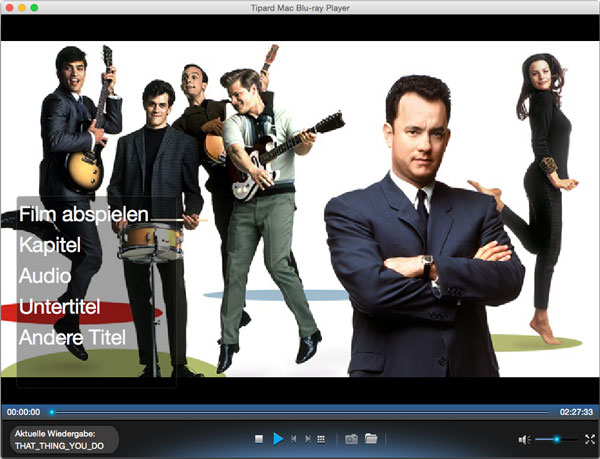The image size is (600, 459).
Task: Click the THAT_THING_YOU_DO disc name
Action: click(x=60, y=446)
